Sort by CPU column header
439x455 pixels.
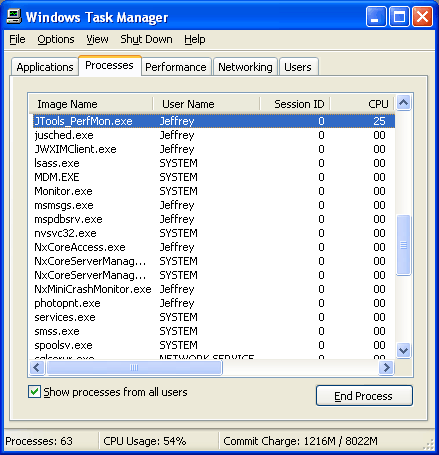pos(362,104)
